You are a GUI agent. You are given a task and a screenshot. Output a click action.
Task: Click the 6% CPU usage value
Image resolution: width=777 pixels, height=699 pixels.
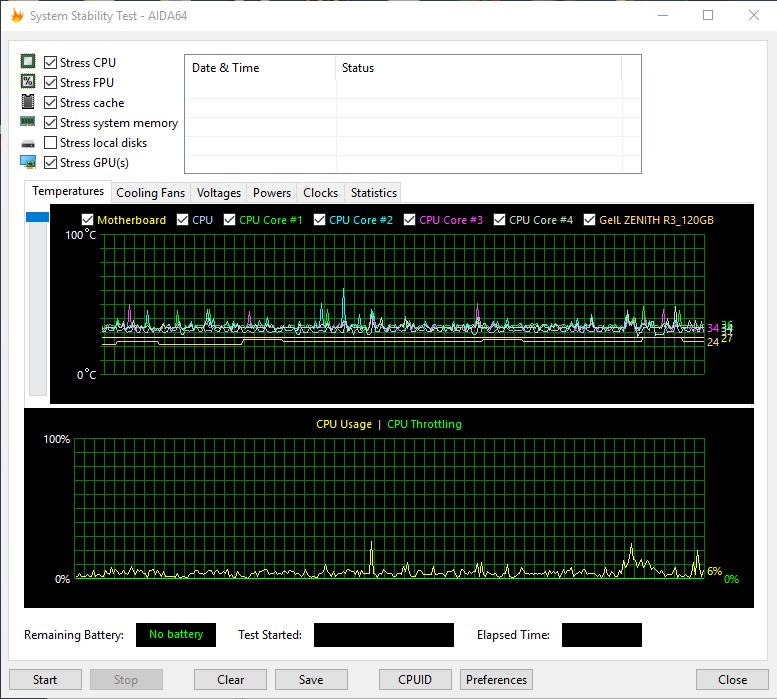tap(714, 571)
